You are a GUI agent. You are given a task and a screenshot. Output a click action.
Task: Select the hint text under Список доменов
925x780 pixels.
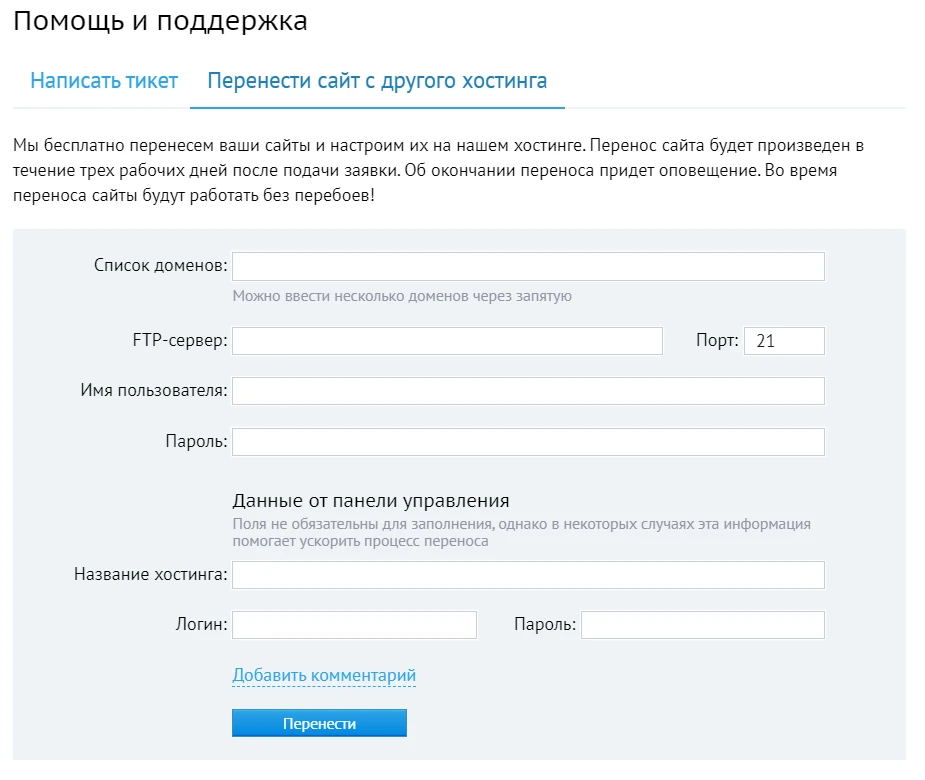(x=402, y=295)
